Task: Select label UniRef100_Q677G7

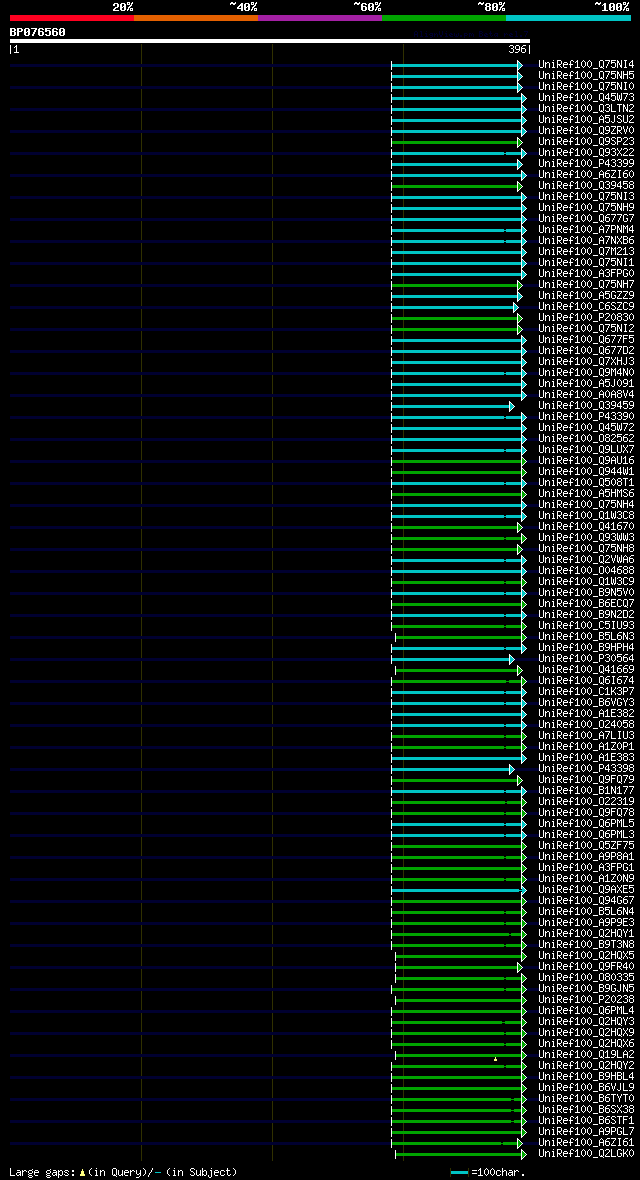Action: [587, 219]
